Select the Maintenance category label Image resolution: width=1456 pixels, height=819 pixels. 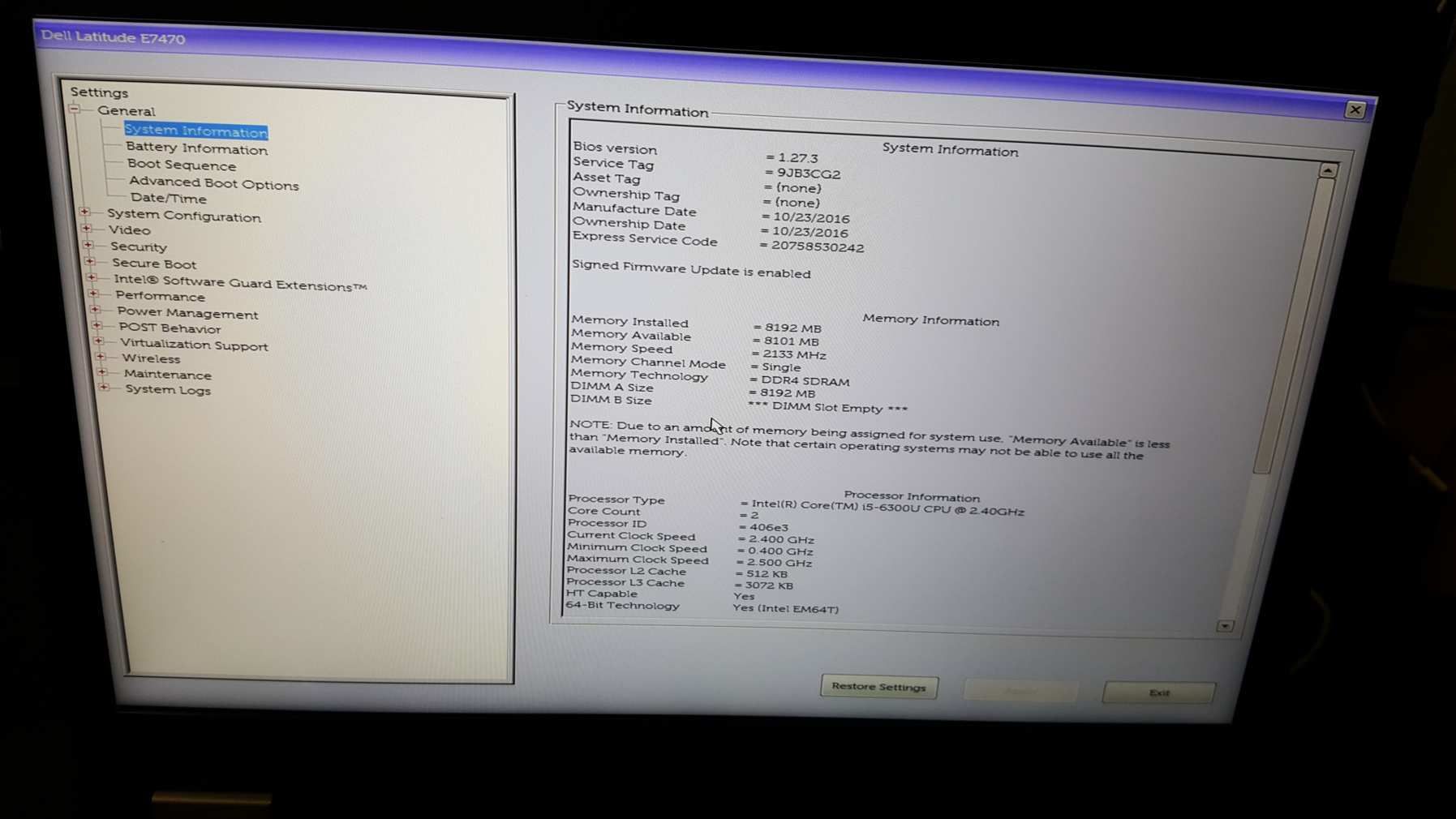(167, 375)
